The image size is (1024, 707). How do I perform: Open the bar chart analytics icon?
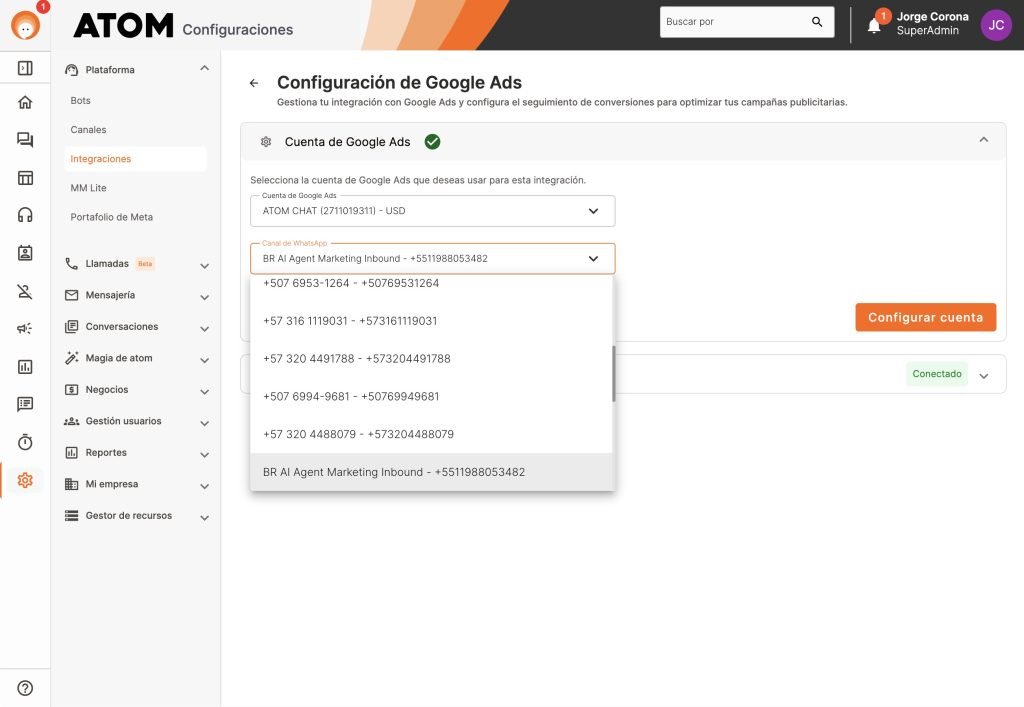[25, 366]
